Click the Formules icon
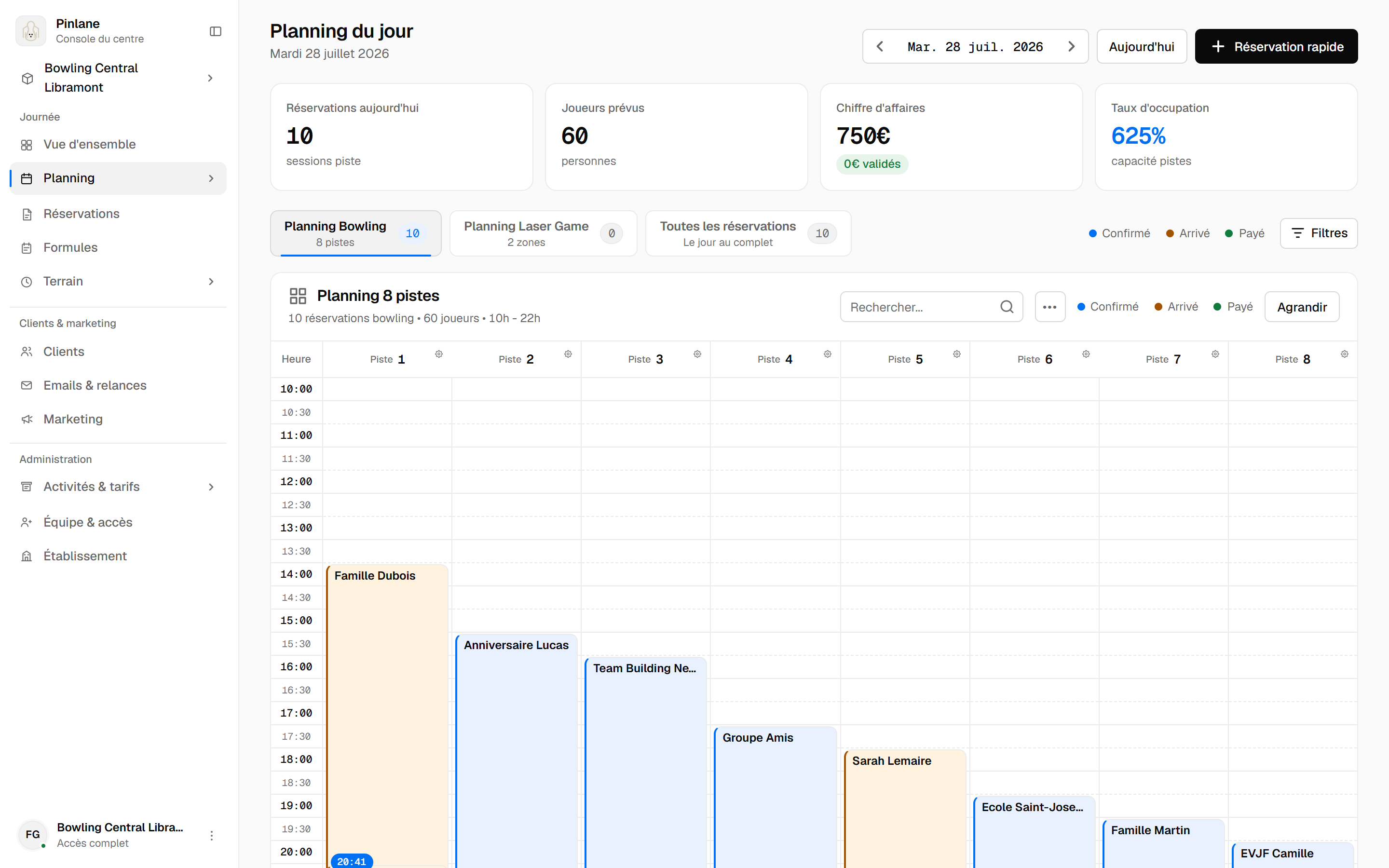Image resolution: width=1389 pixels, height=868 pixels. tap(27, 248)
